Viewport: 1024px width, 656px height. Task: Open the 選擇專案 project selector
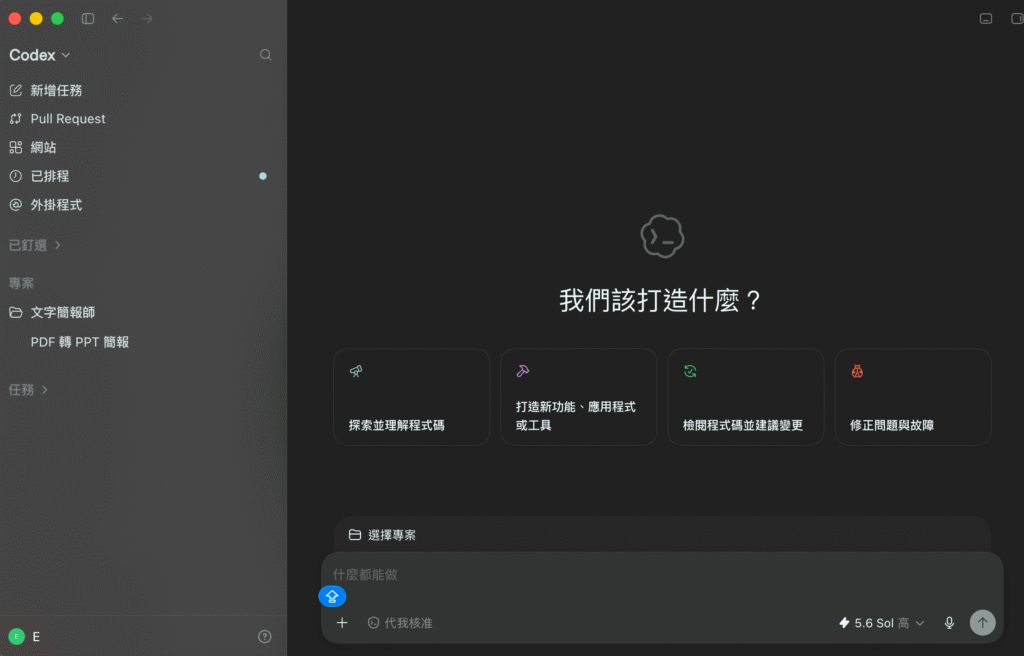pyautogui.click(x=383, y=535)
